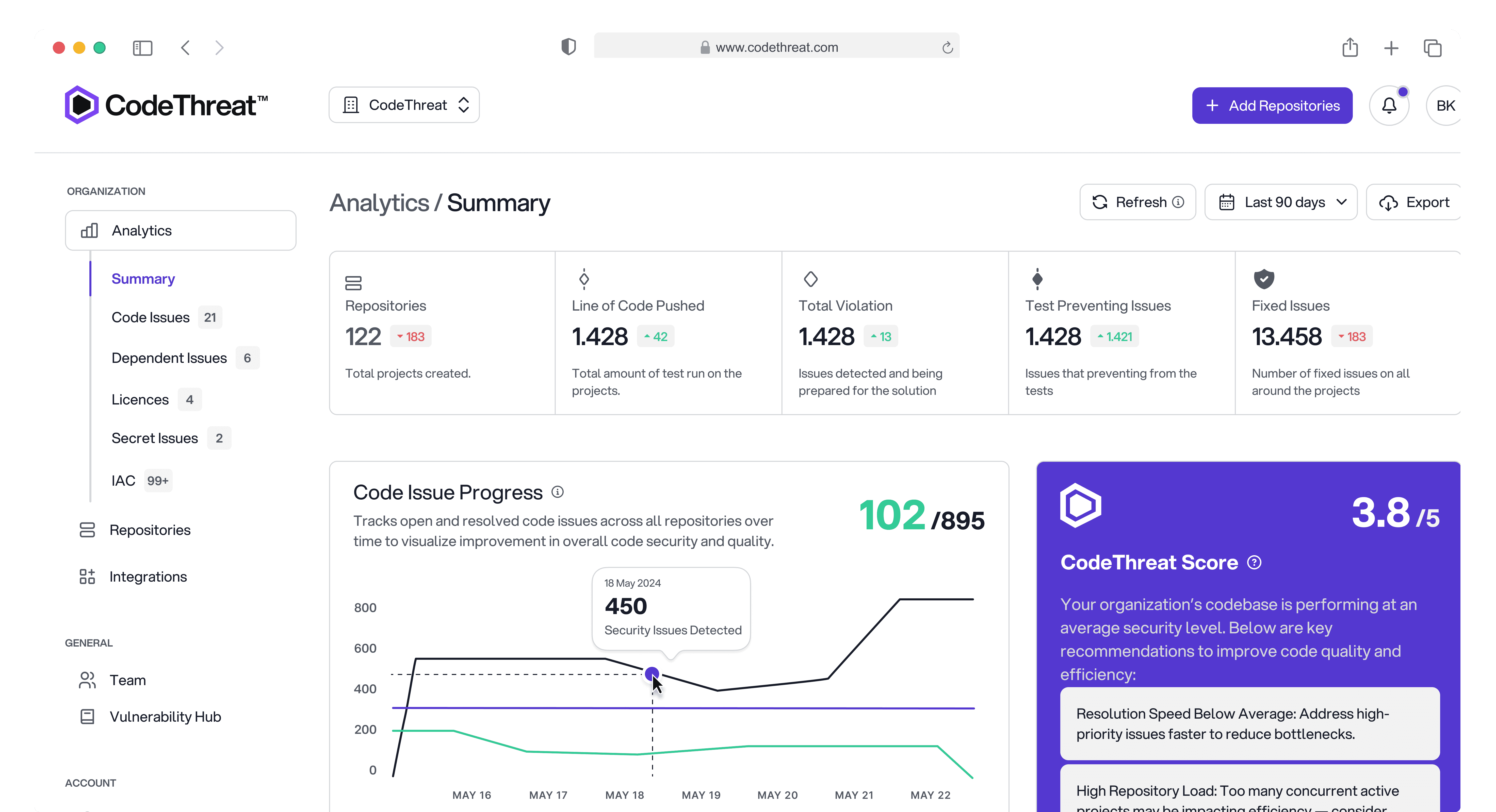The width and height of the screenshot is (1496, 812).
Task: Navigate to Repositories in the sidebar
Action: click(150, 530)
